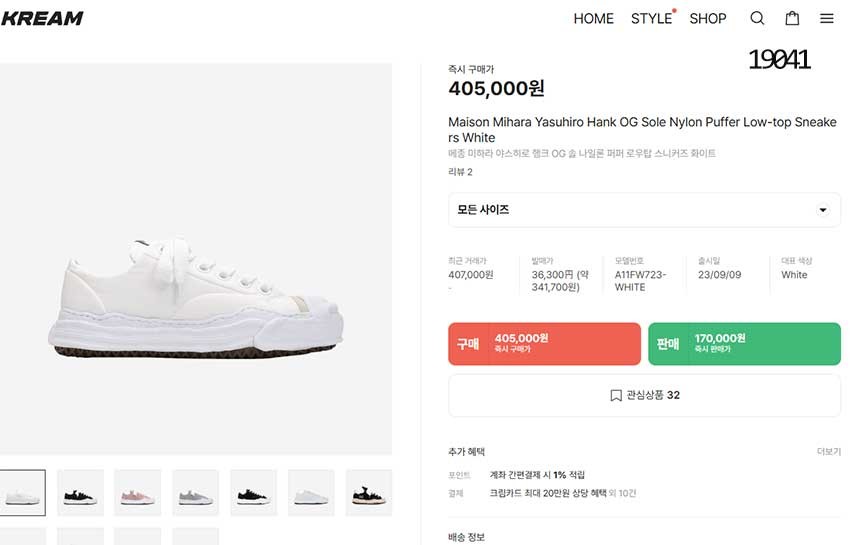Select the black sneaker with tan sole thumbnail
The image size is (860, 545).
point(369,493)
